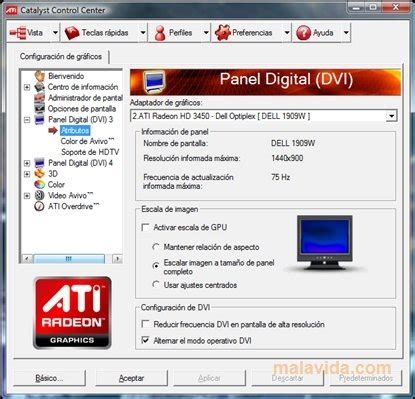
Task: Click the Video Avivo film reel icon
Action: 40,195
